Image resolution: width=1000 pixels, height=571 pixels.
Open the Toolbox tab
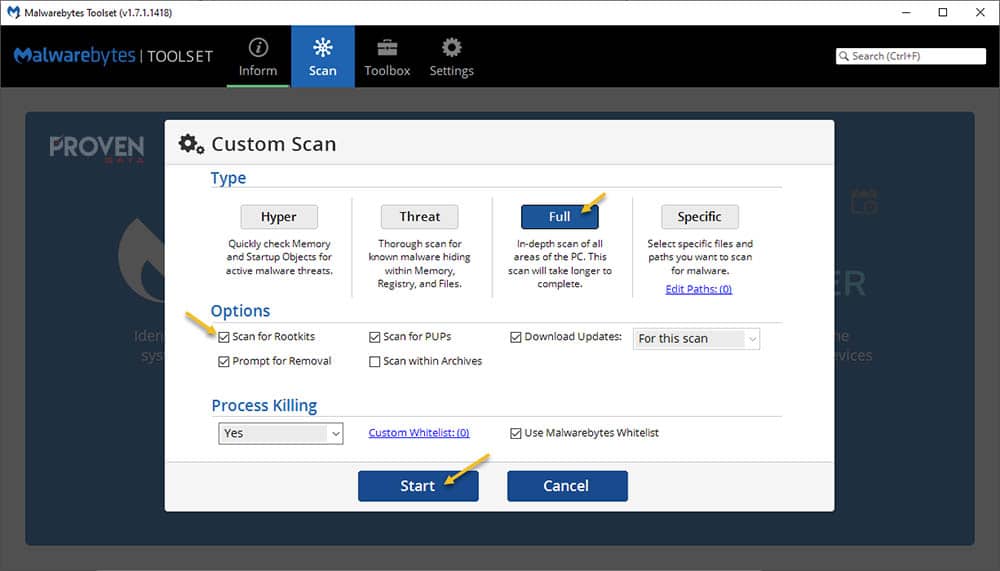pos(387,57)
